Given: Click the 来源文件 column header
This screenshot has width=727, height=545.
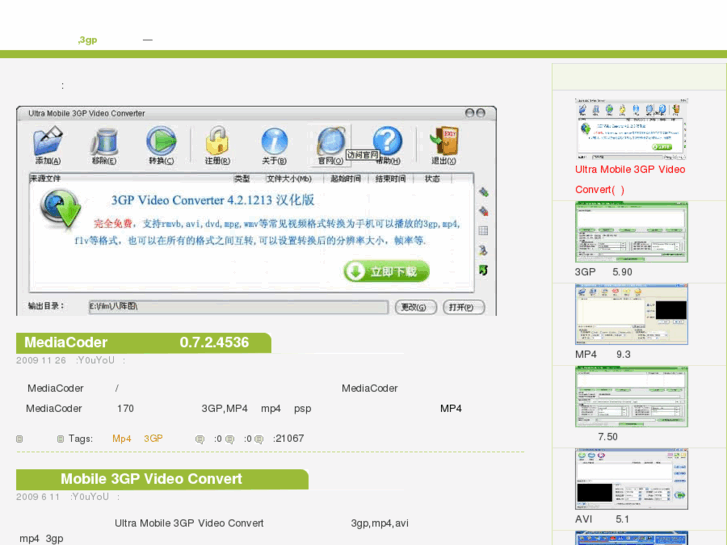Looking at the screenshot, I should click(45, 179).
